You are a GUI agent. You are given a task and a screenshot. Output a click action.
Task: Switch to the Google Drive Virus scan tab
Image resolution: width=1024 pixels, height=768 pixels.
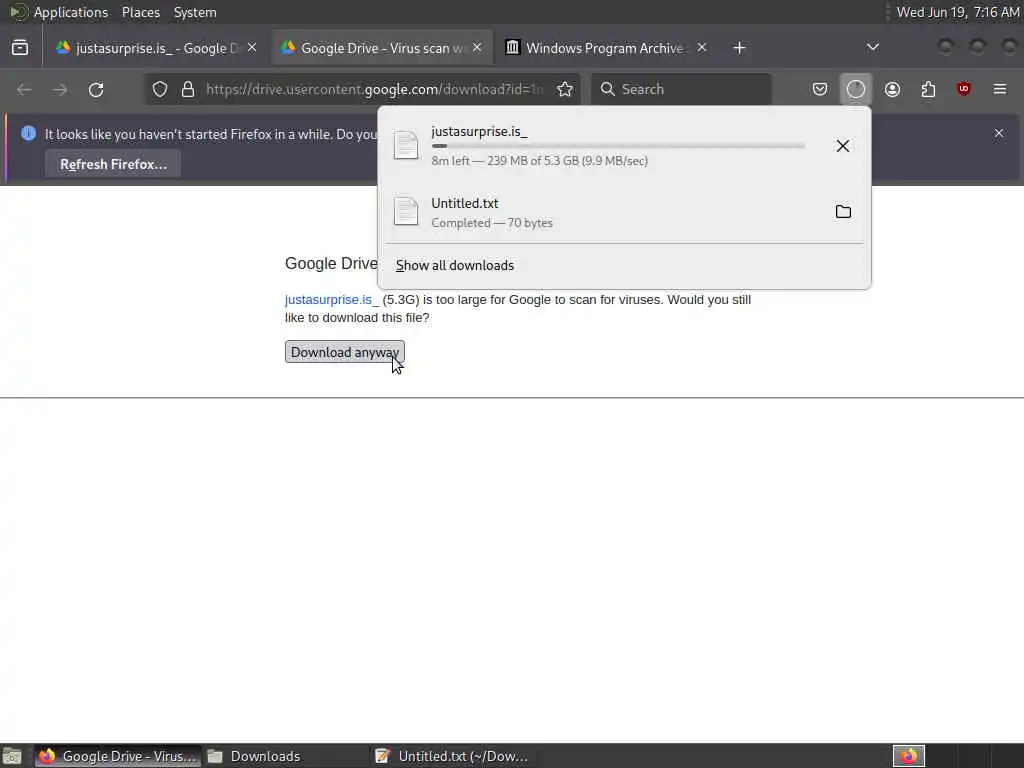click(383, 48)
